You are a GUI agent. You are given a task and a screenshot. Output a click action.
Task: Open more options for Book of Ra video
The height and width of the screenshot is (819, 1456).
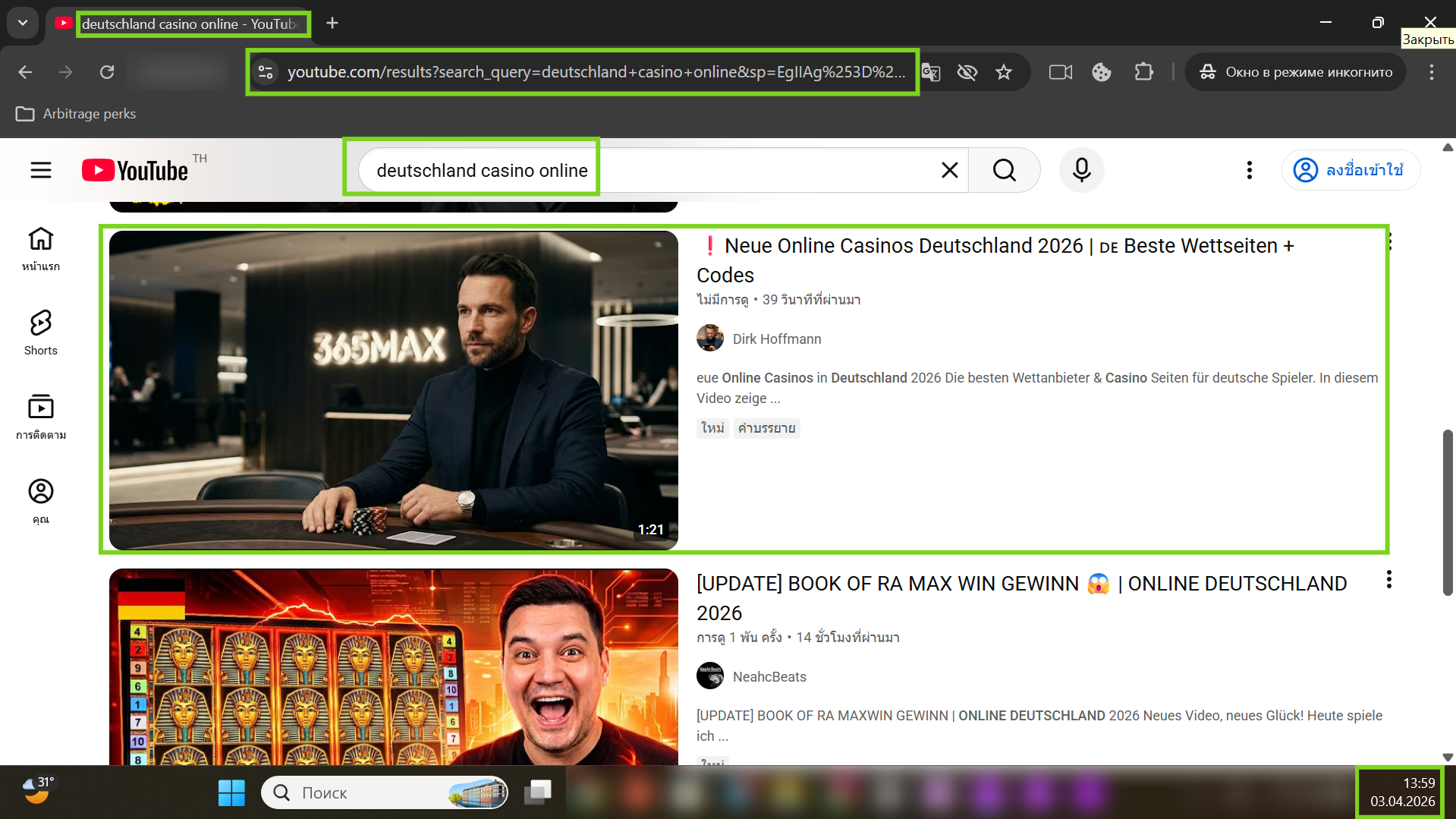(1388, 580)
